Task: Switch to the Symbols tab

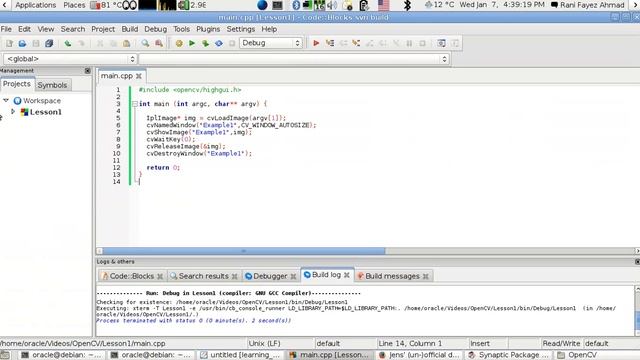Action: click(x=52, y=85)
